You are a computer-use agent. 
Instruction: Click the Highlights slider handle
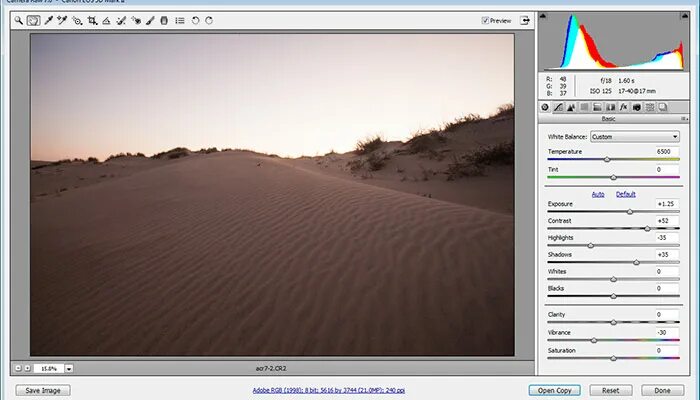(x=591, y=246)
